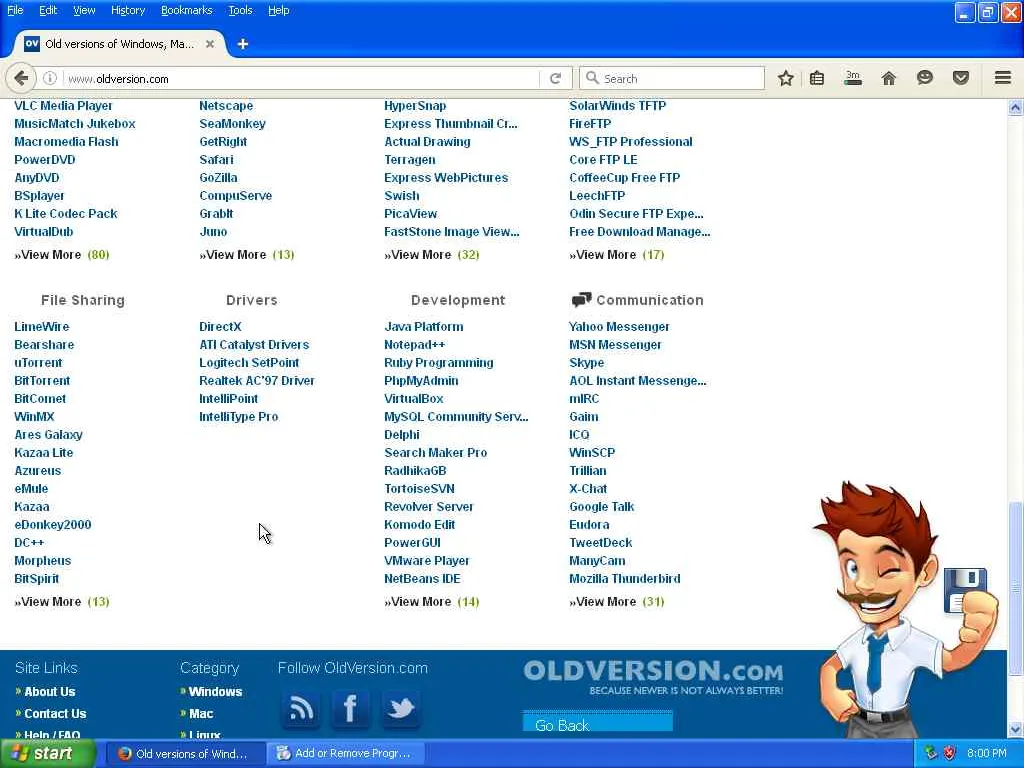Expand View More (31) under Communication

click(616, 601)
